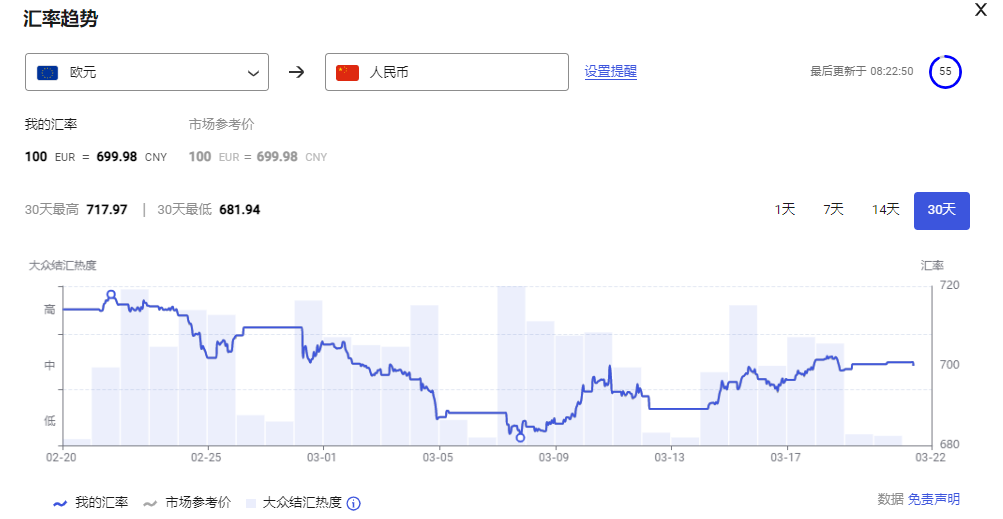
Task: Click the arrow between the two currencies
Action: [296, 72]
